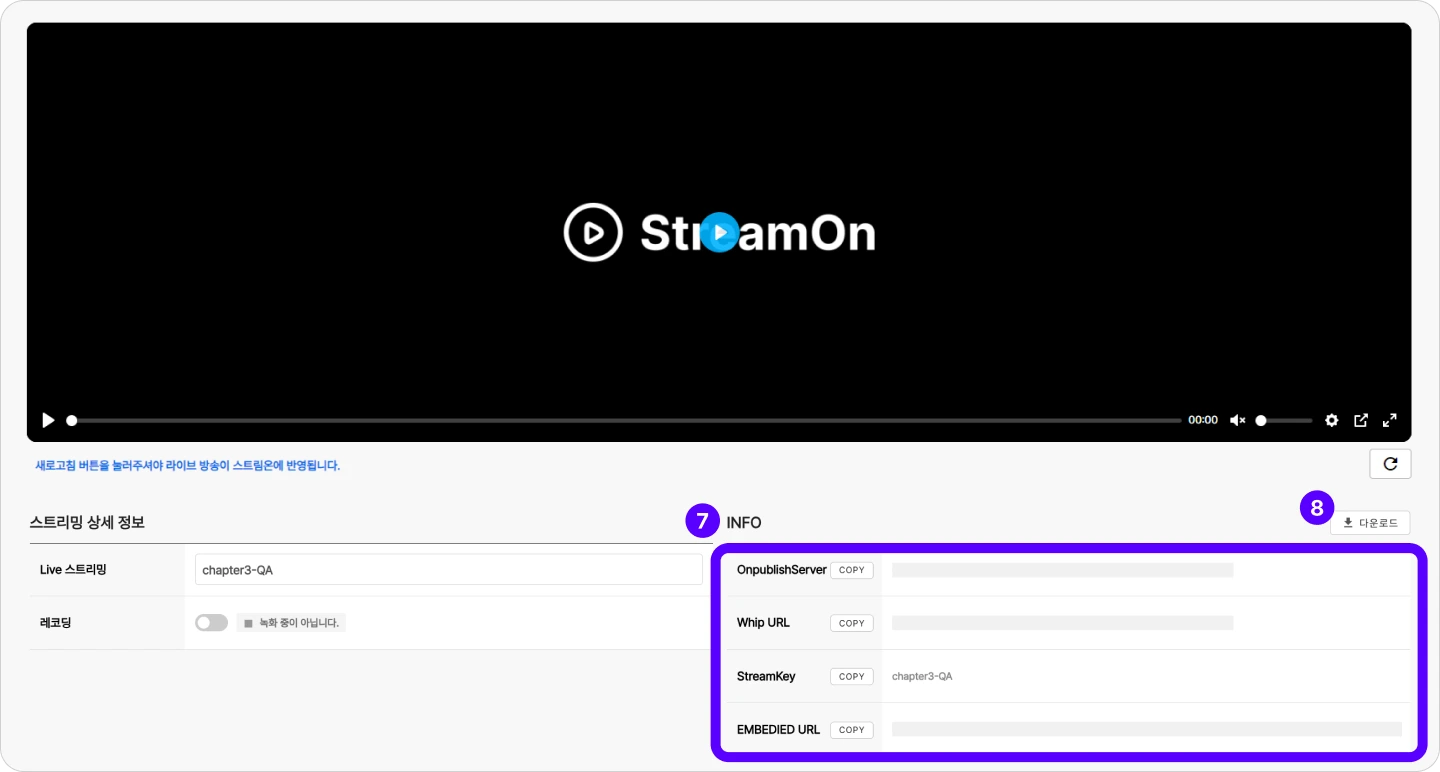Click the 다운로드 download button
The width and height of the screenshot is (1440, 772).
pos(1370,523)
